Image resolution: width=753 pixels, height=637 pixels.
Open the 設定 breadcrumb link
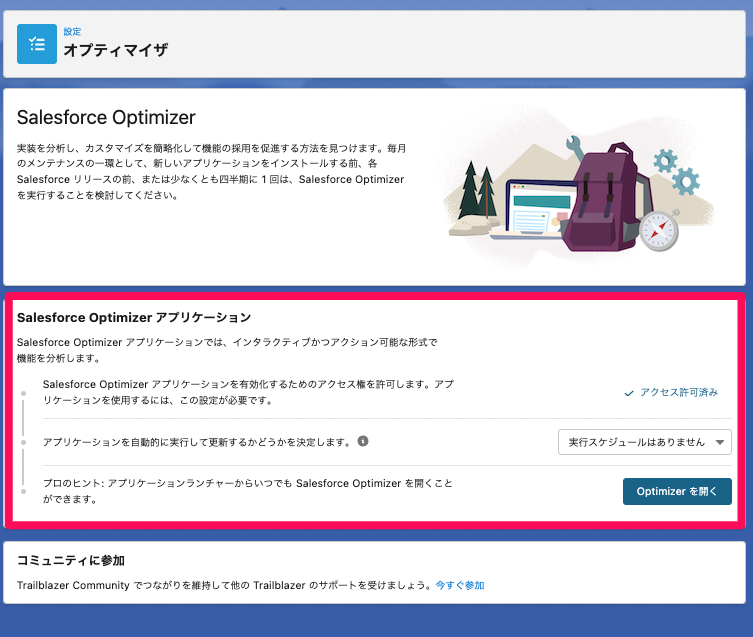click(x=73, y=32)
